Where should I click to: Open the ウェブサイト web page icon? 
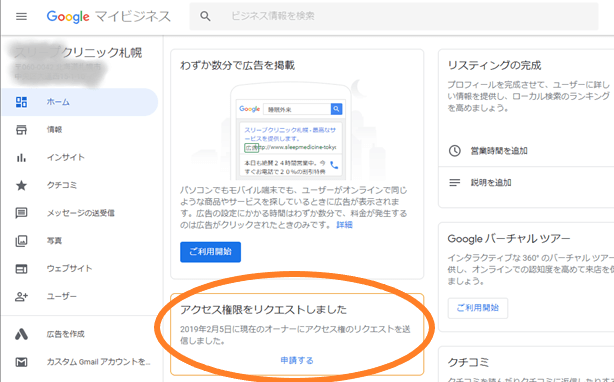21,269
